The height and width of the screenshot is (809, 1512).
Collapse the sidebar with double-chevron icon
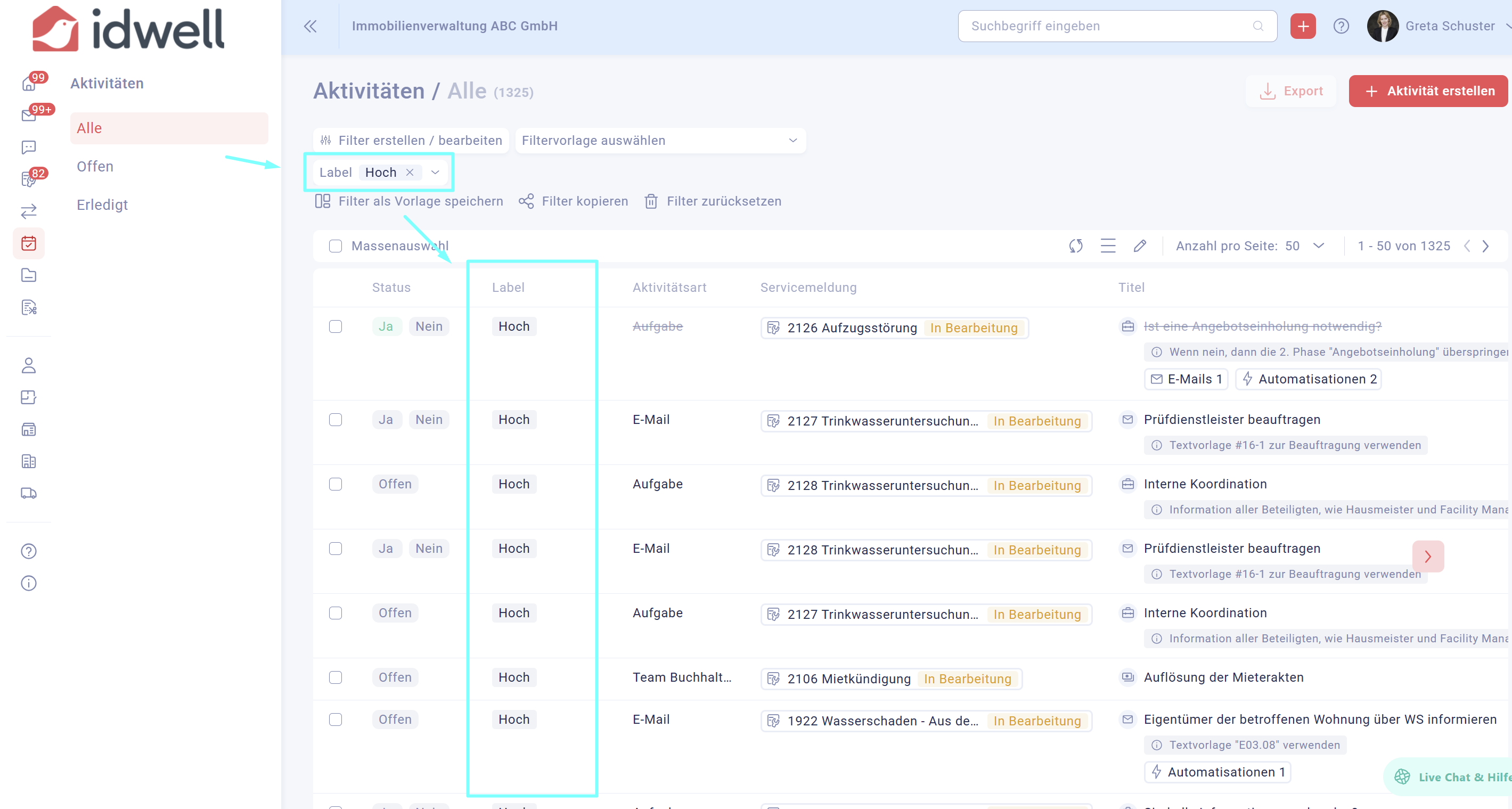[310, 26]
